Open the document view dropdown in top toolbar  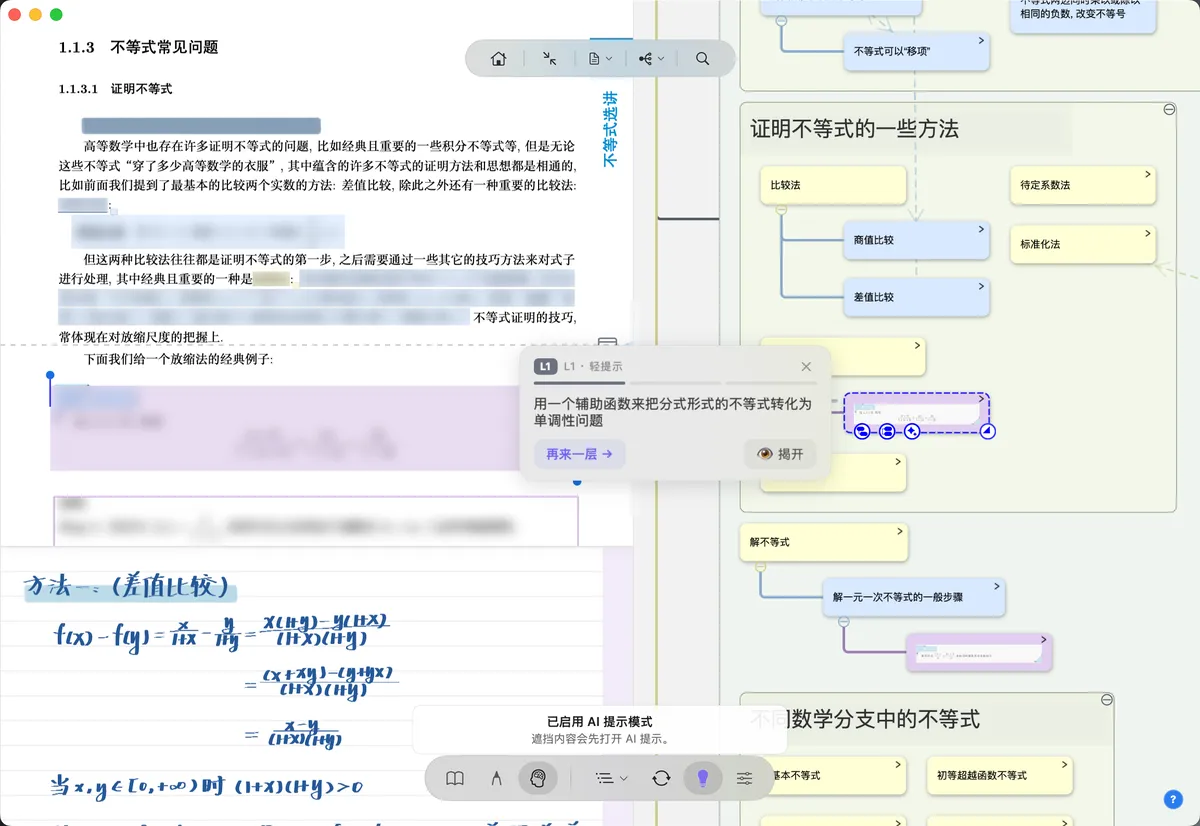coord(601,59)
